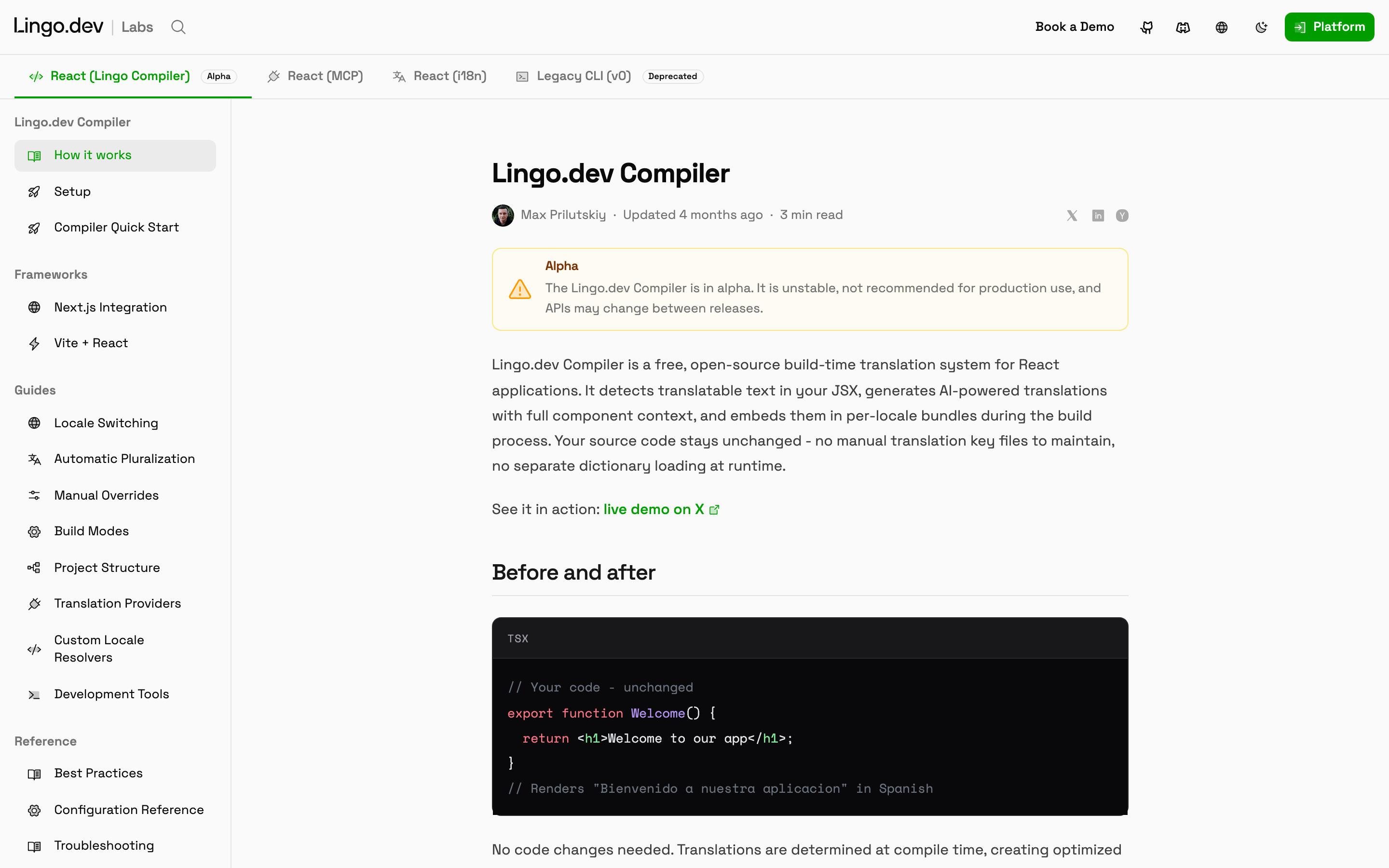Open Custom Locale Resolvers guide
Viewport: 1389px width, 868px height.
(115, 649)
